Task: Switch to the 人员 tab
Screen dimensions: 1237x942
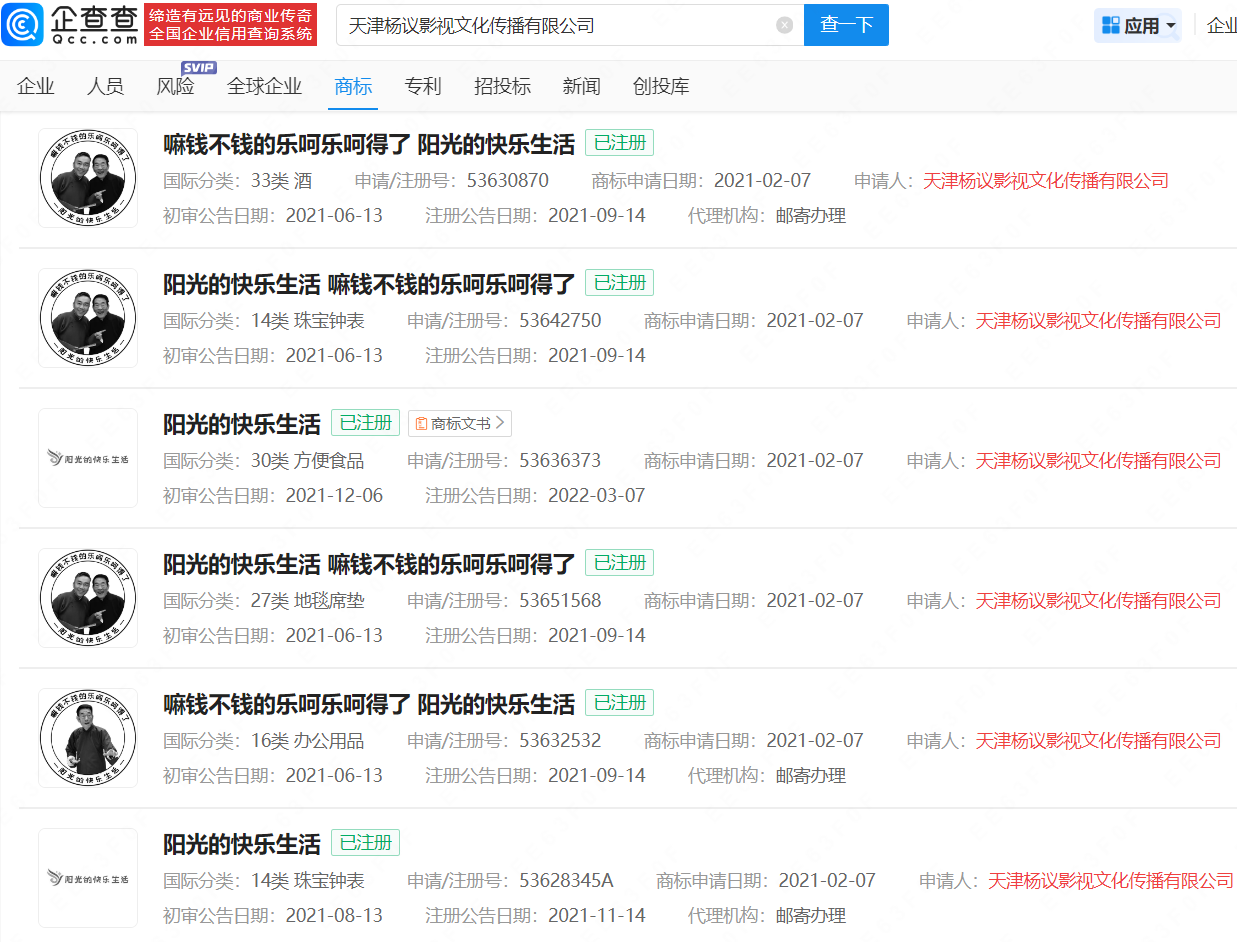Action: pos(105,86)
